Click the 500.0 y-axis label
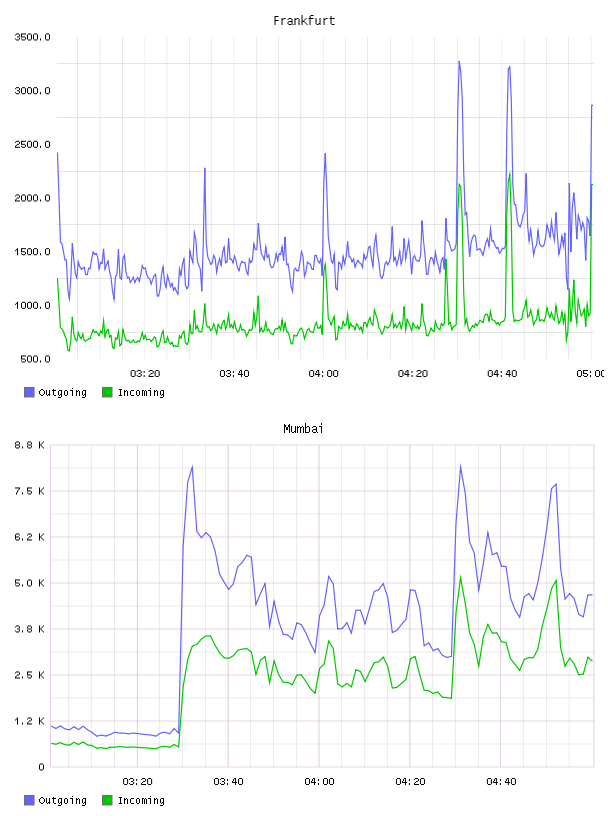The height and width of the screenshot is (816, 608). 35,359
